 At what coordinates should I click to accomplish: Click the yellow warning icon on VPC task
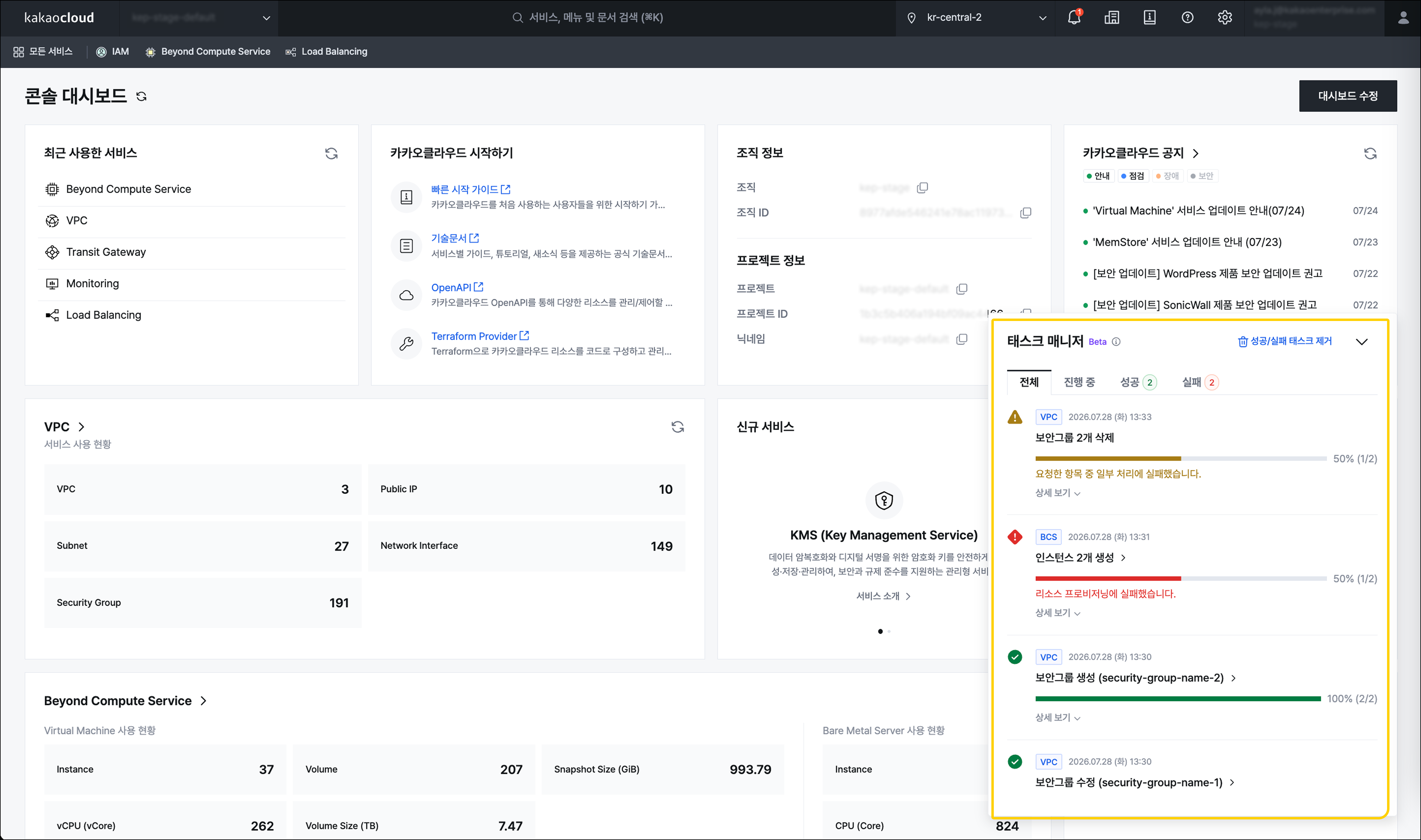[x=1015, y=417]
